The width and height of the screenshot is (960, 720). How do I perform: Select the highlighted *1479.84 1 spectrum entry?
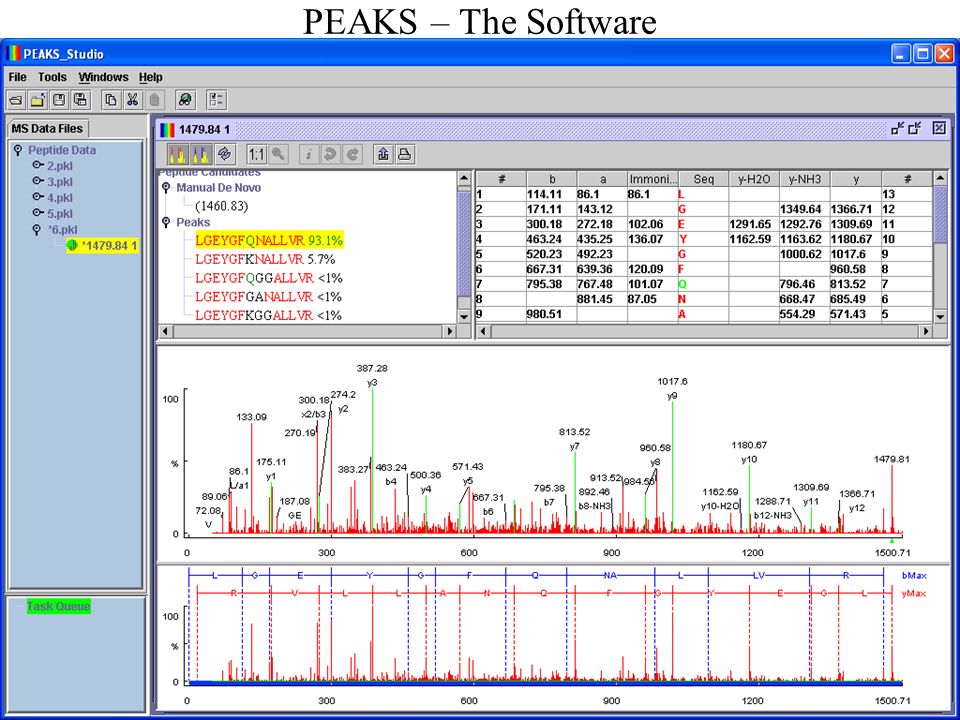(x=103, y=246)
